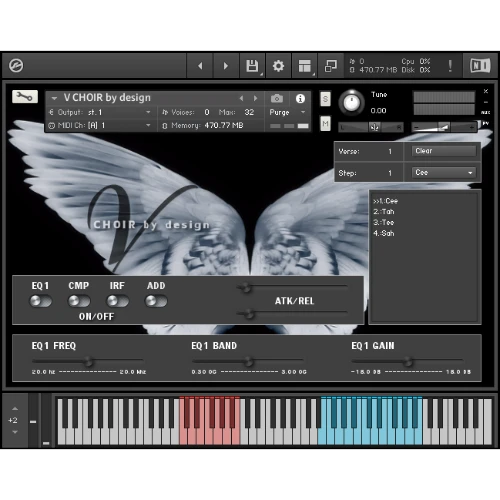Click the Max voices value 32
500x500 pixels.
coord(249,112)
